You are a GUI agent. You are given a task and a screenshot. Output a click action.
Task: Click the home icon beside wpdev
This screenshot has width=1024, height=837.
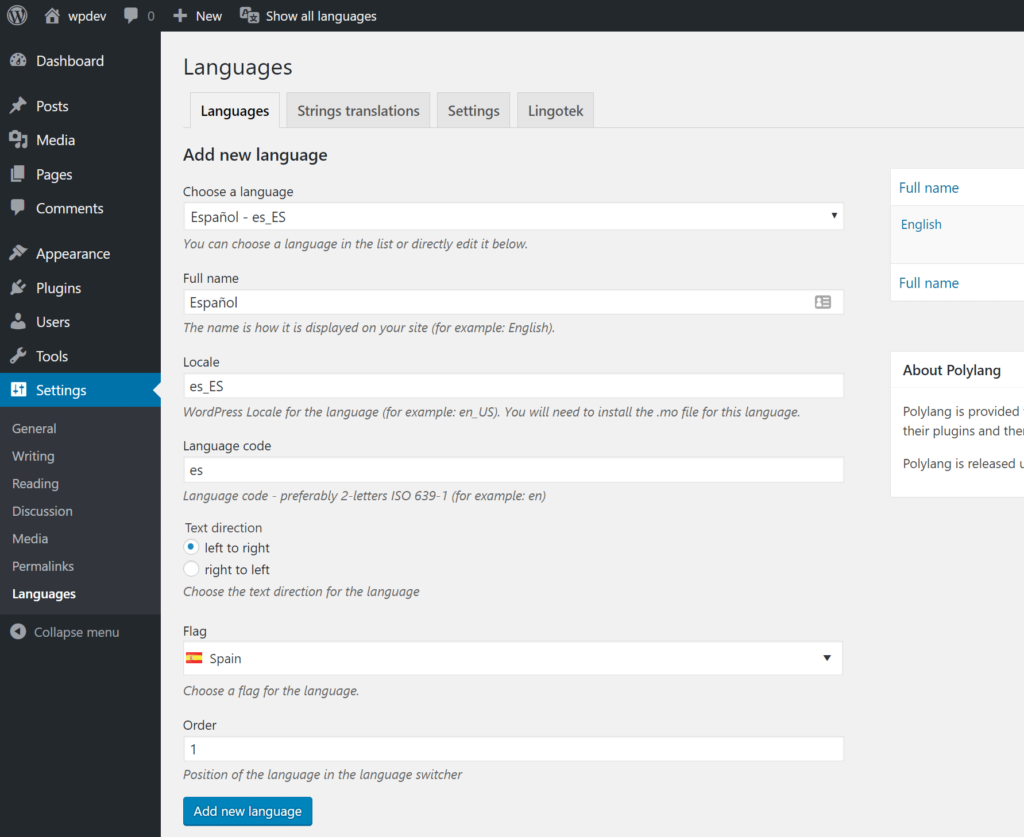[x=53, y=16]
